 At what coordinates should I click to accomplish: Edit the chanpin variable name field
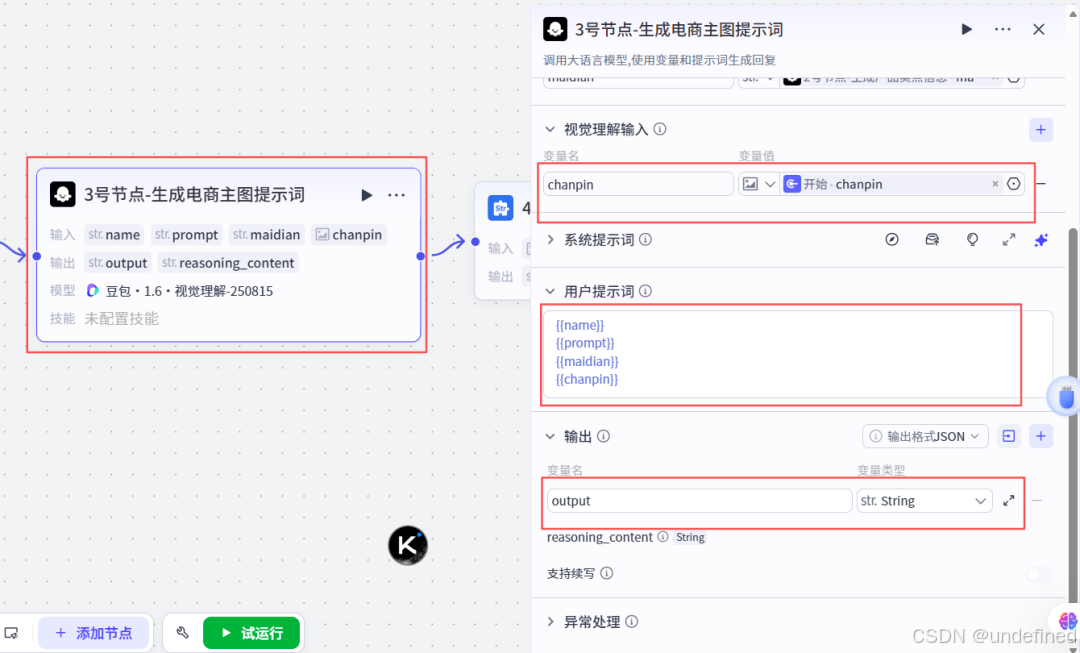click(x=638, y=184)
